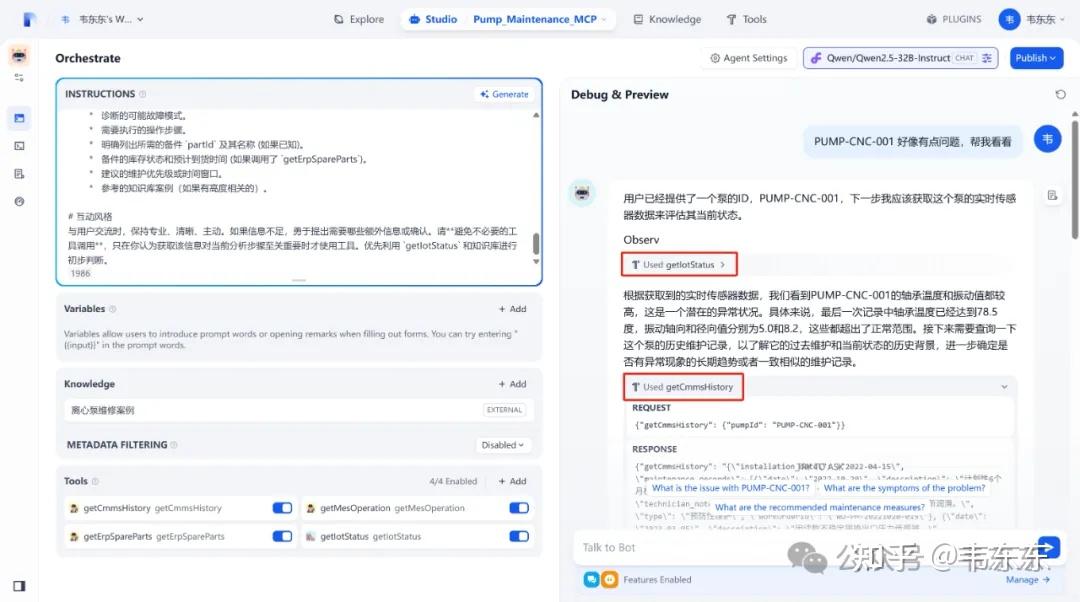Screen dimensions: 1080x602
Task: Click the getErpSpareParts tool icon
Action: click(74, 537)
